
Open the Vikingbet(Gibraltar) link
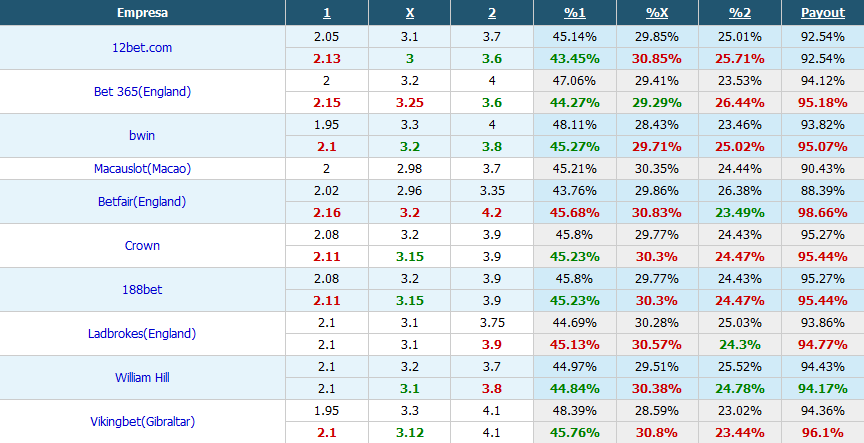(142, 422)
